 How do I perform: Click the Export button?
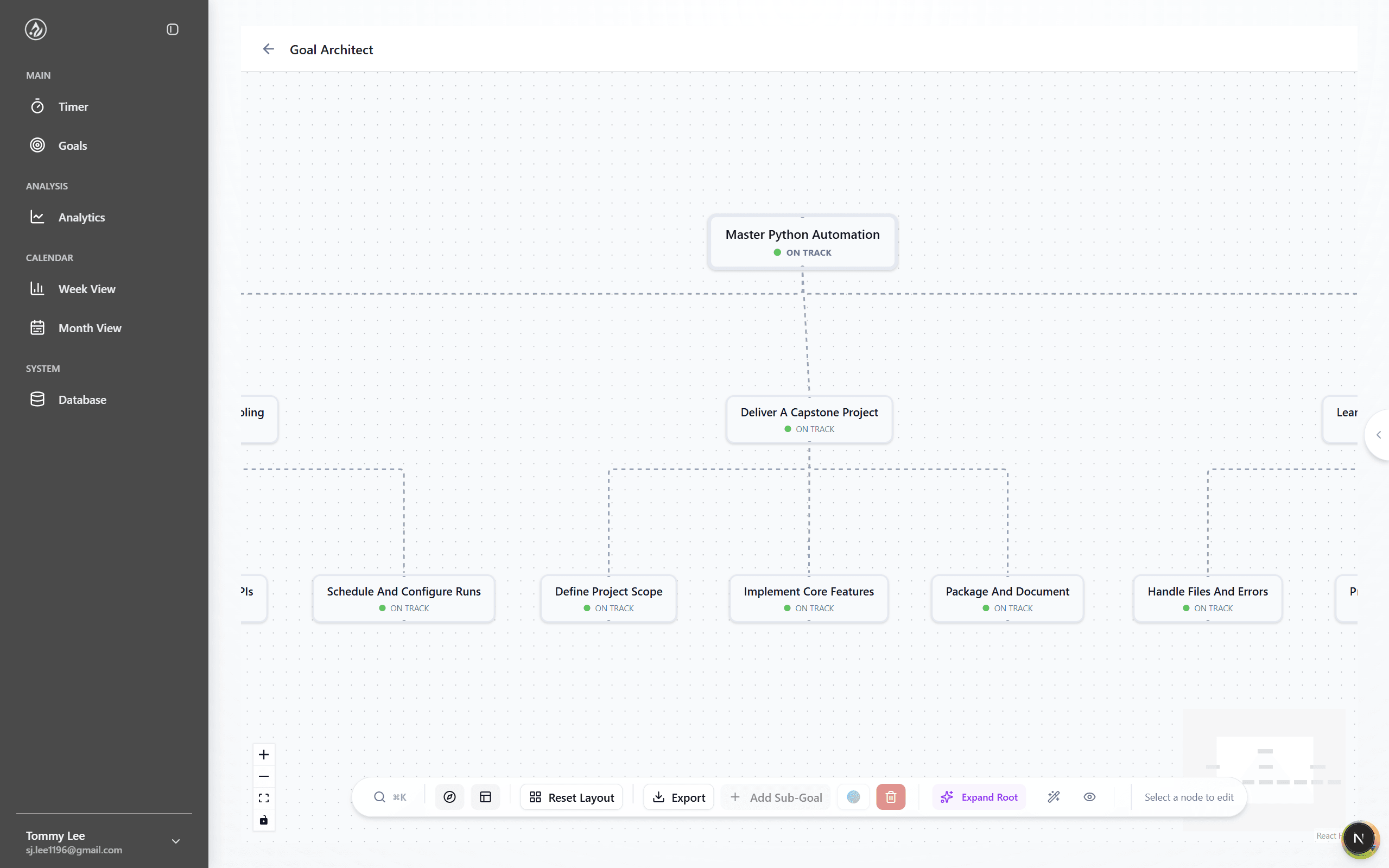pyautogui.click(x=678, y=797)
